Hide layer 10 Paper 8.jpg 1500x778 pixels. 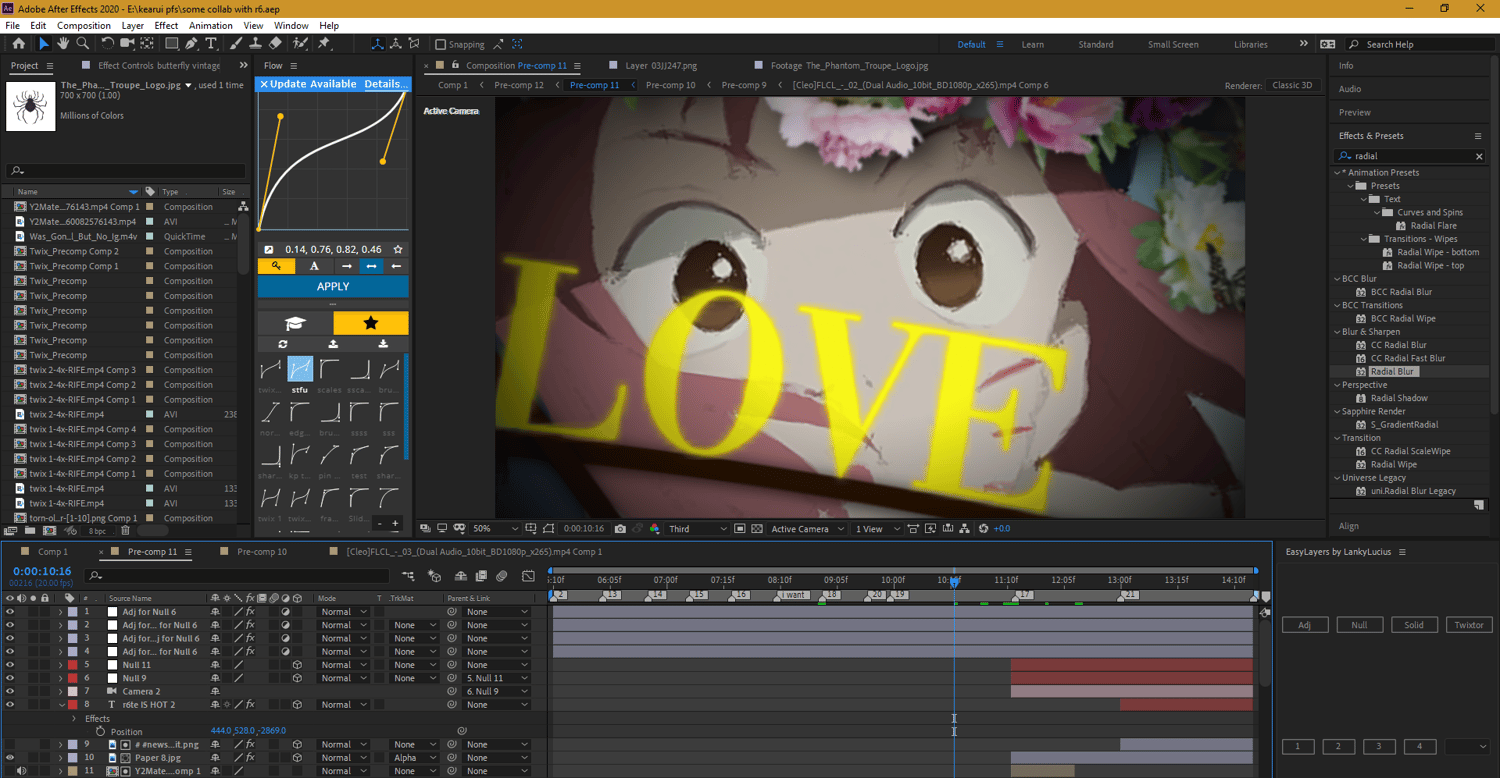tap(10, 758)
